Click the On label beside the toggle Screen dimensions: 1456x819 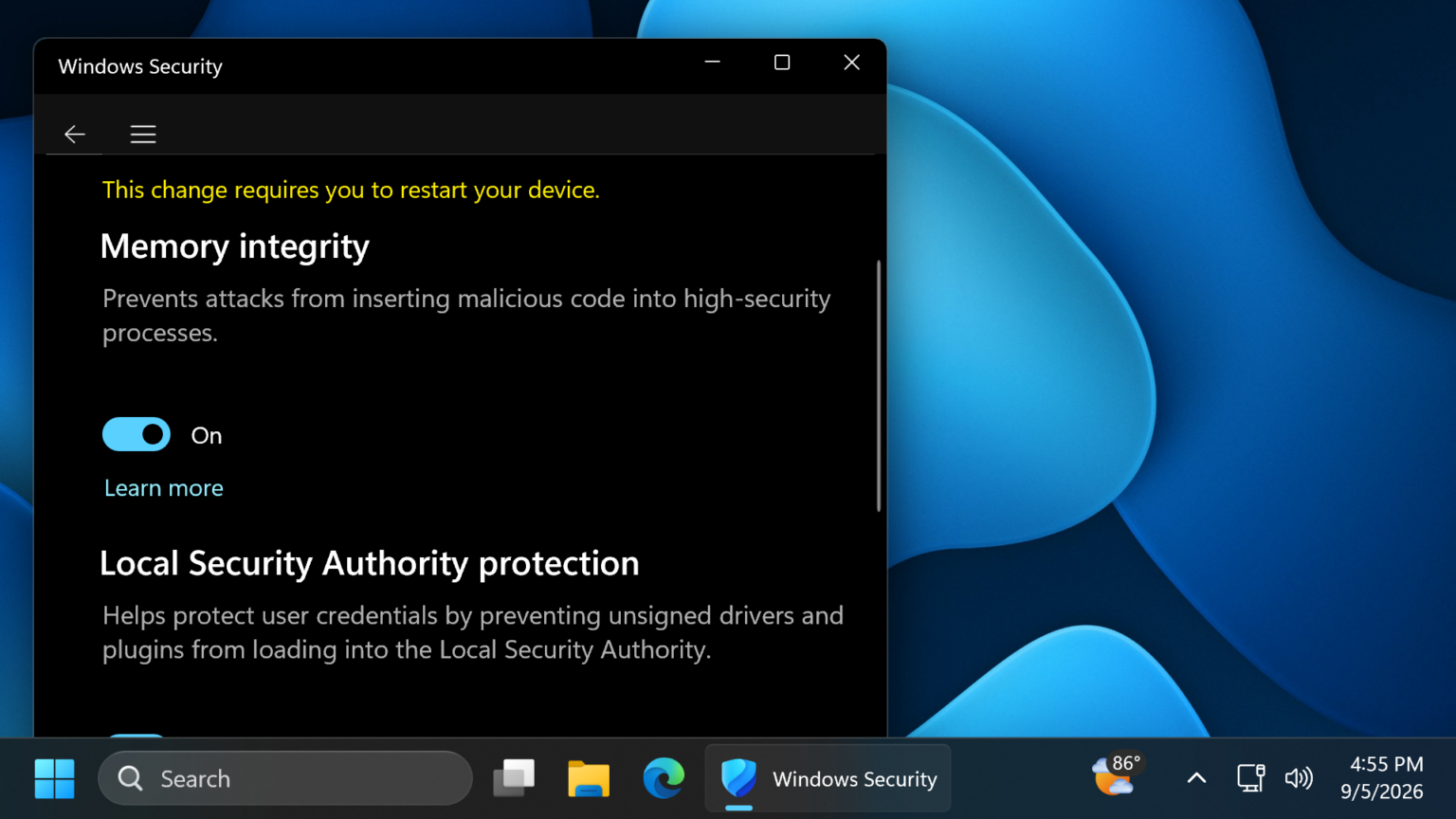[x=207, y=436]
